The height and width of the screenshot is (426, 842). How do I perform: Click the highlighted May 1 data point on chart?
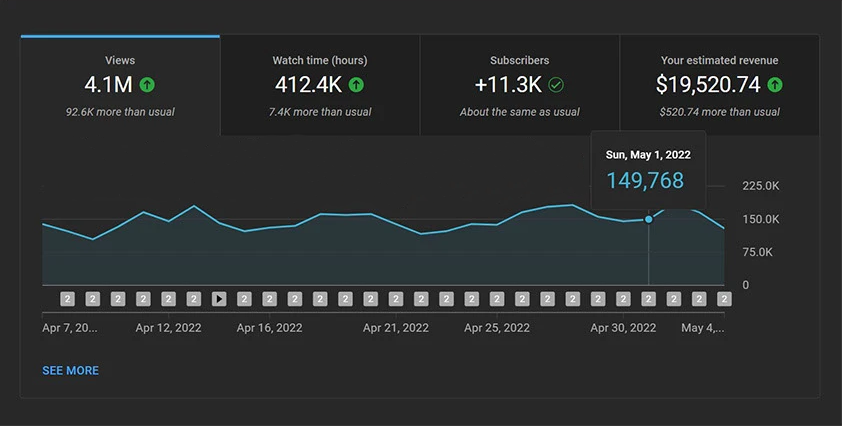pyautogui.click(x=649, y=219)
